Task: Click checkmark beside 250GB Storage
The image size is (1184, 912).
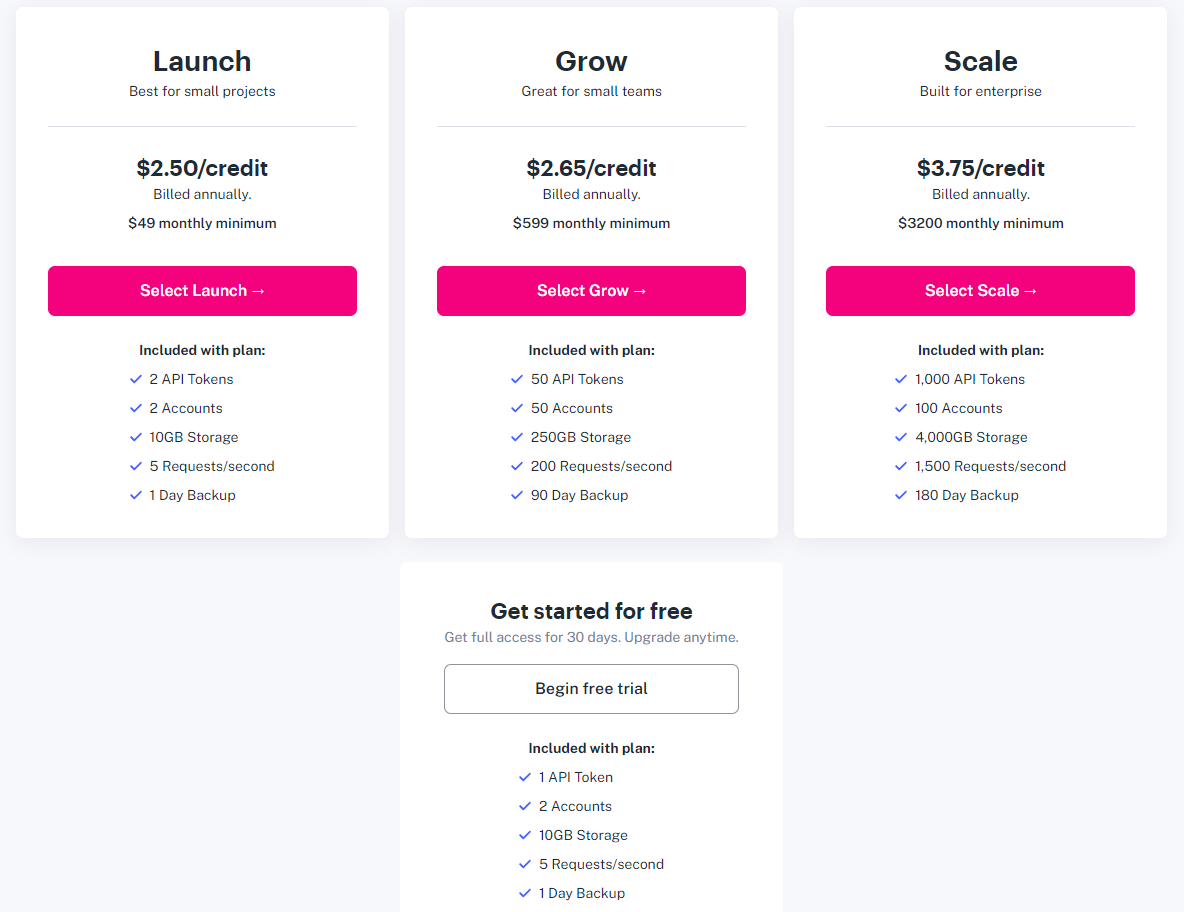Action: [517, 437]
